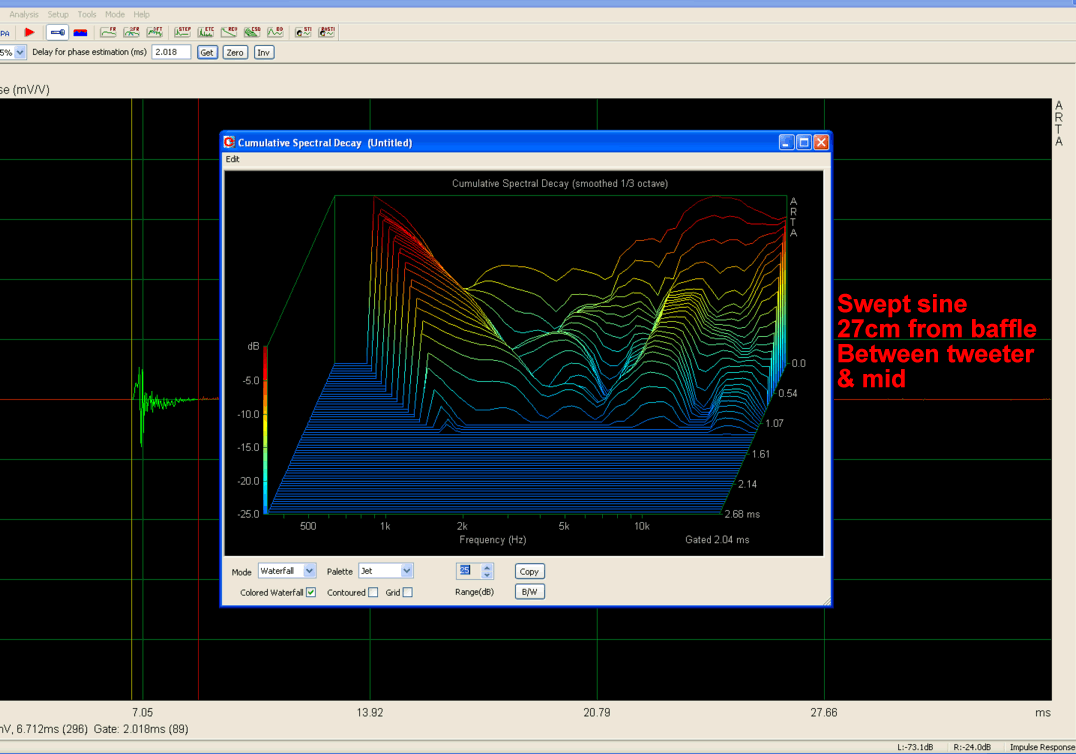Click the delay for phase estimation field
This screenshot has height=754, width=1076.
point(171,52)
